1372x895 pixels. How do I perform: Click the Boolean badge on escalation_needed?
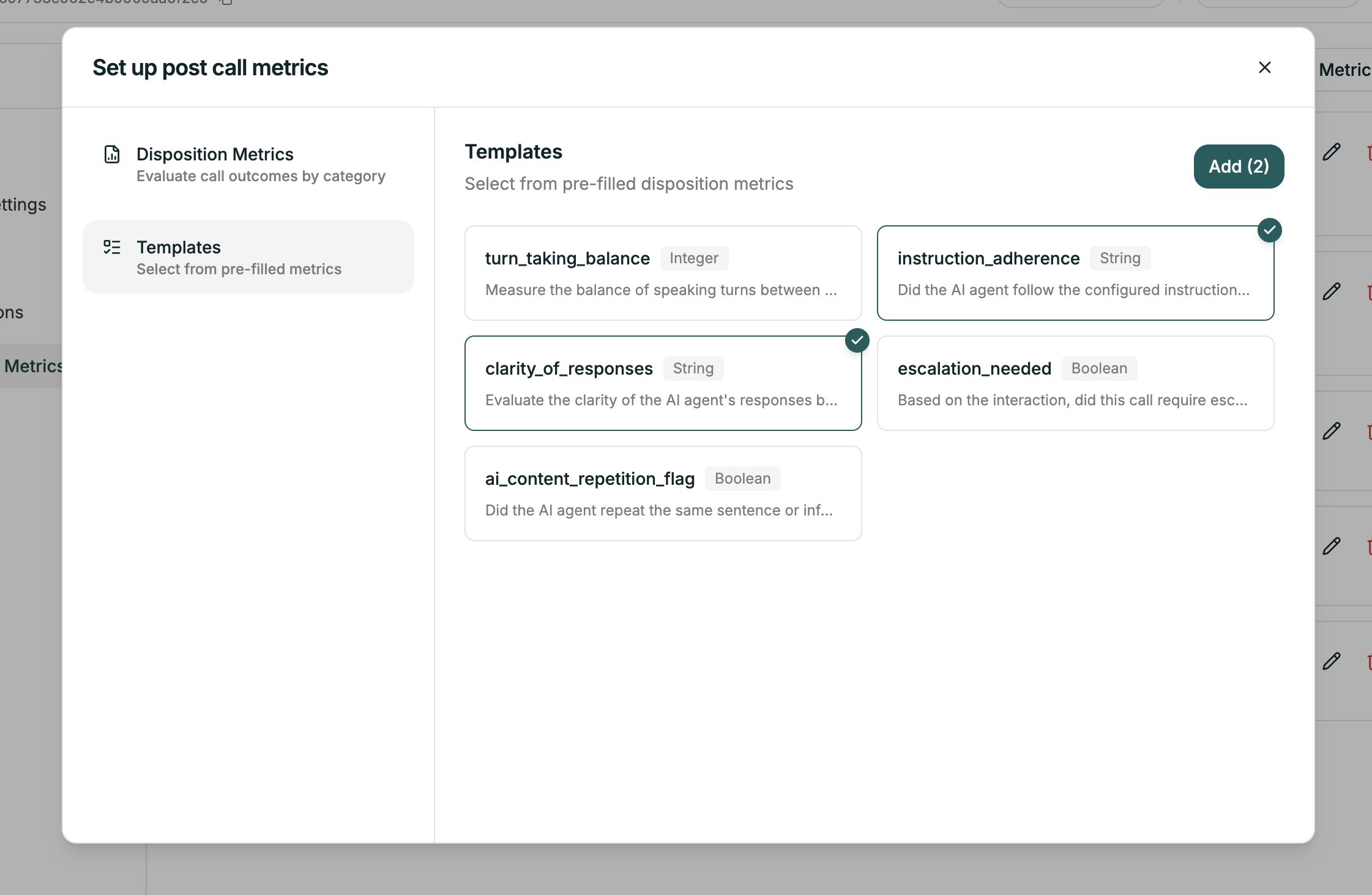click(1098, 368)
